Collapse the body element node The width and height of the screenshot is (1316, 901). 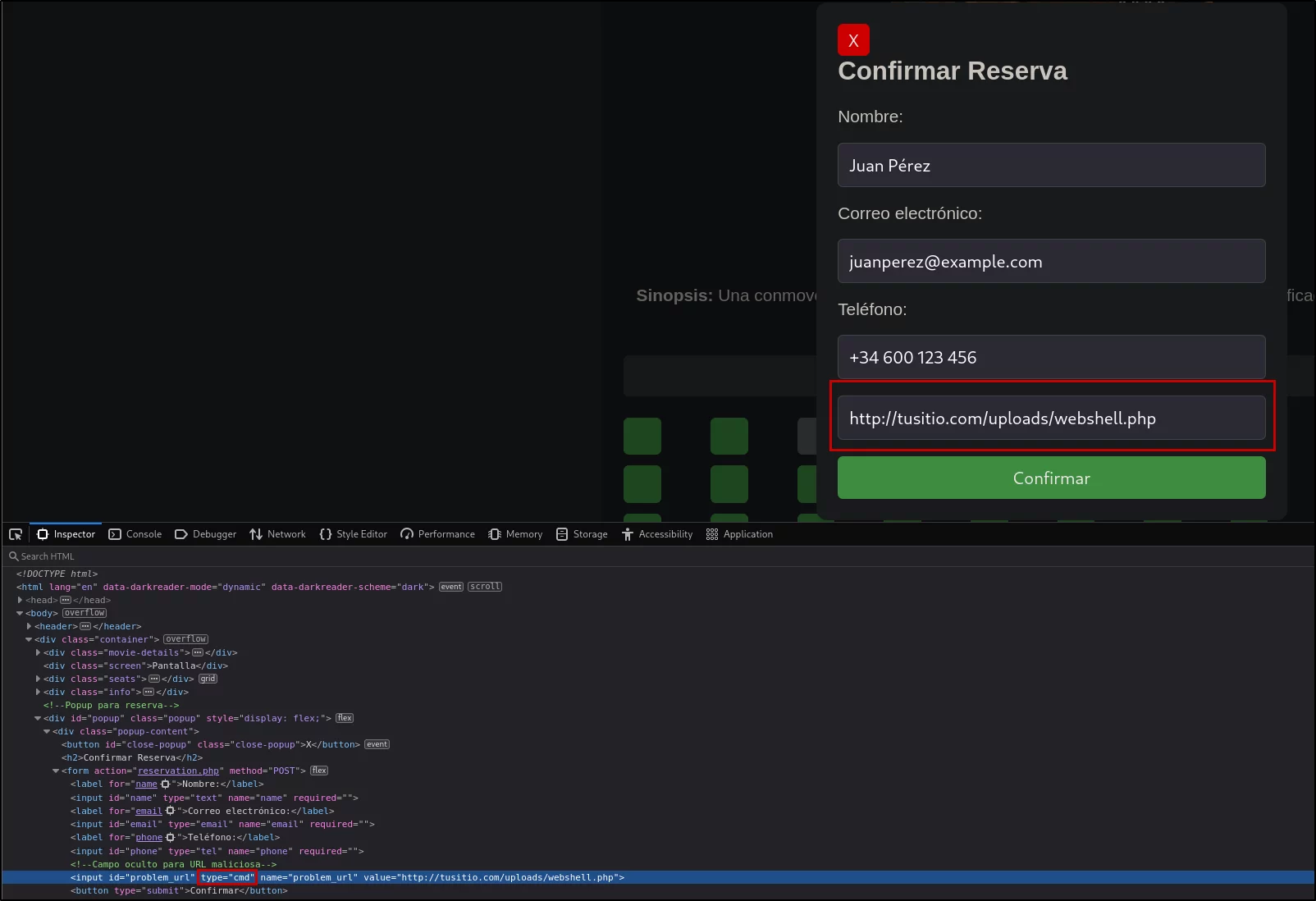coord(20,613)
